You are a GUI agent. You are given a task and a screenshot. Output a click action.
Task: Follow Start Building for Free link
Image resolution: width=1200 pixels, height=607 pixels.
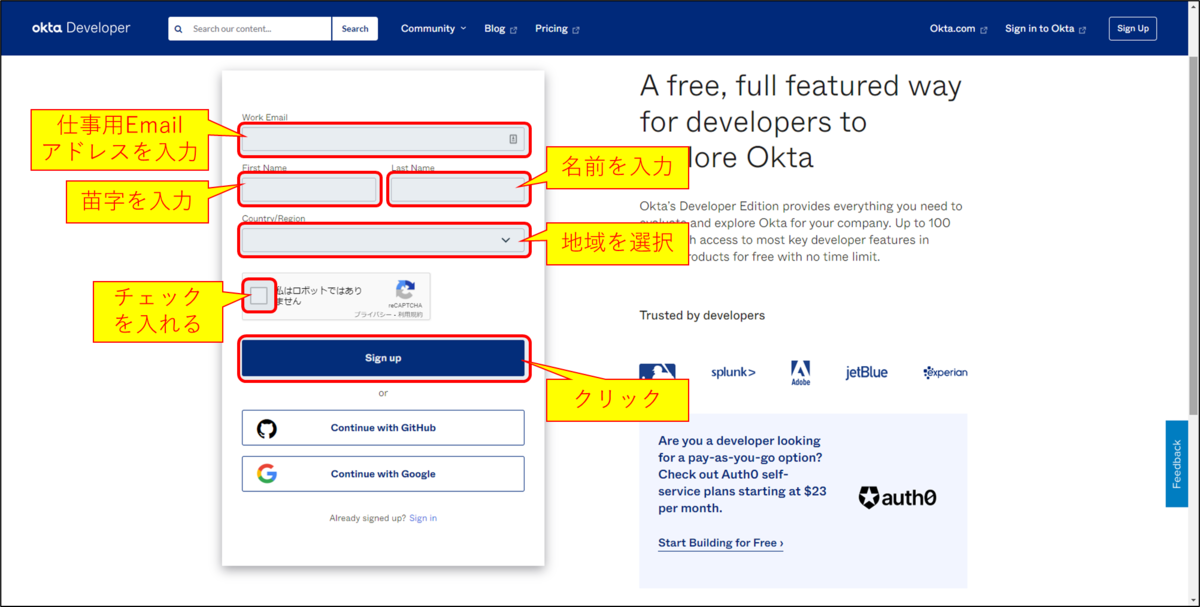(x=721, y=543)
